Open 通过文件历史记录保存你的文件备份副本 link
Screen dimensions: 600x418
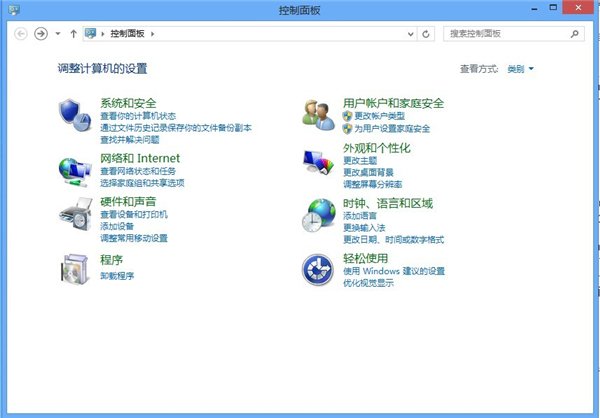[x=176, y=128]
